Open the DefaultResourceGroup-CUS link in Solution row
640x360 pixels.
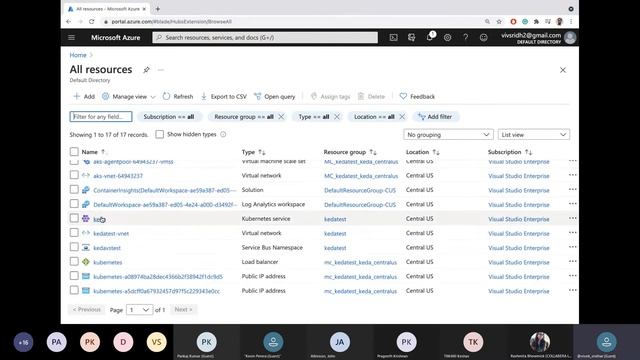pos(360,190)
